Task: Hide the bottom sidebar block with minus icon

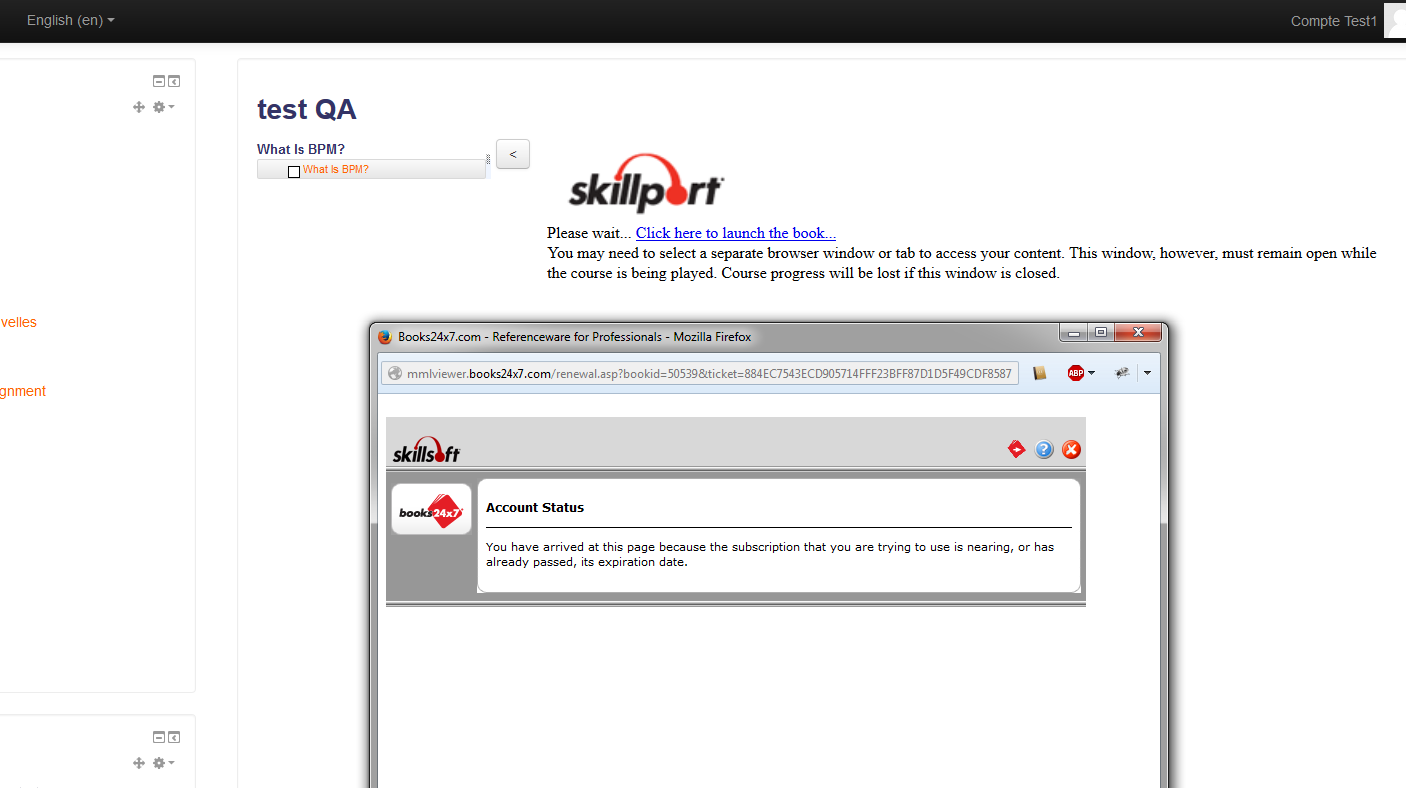Action: click(x=159, y=737)
